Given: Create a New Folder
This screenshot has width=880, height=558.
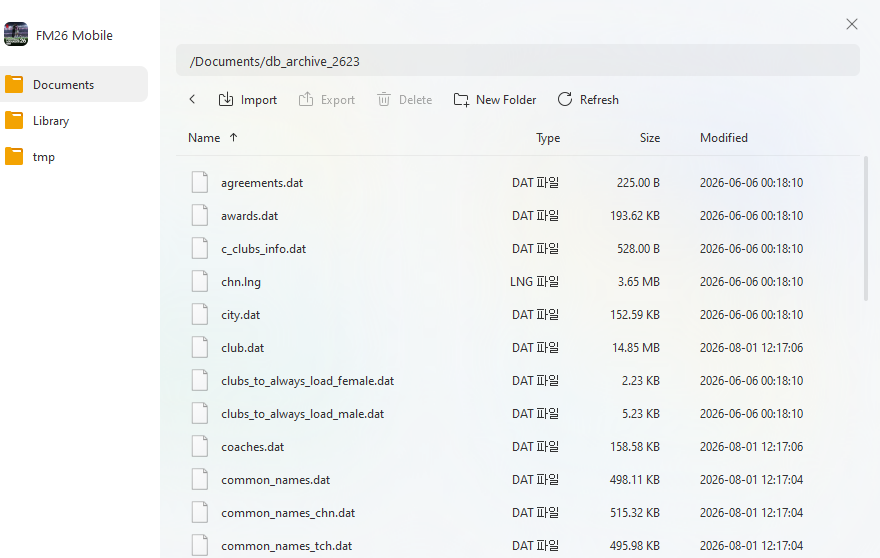Looking at the screenshot, I should [x=494, y=99].
